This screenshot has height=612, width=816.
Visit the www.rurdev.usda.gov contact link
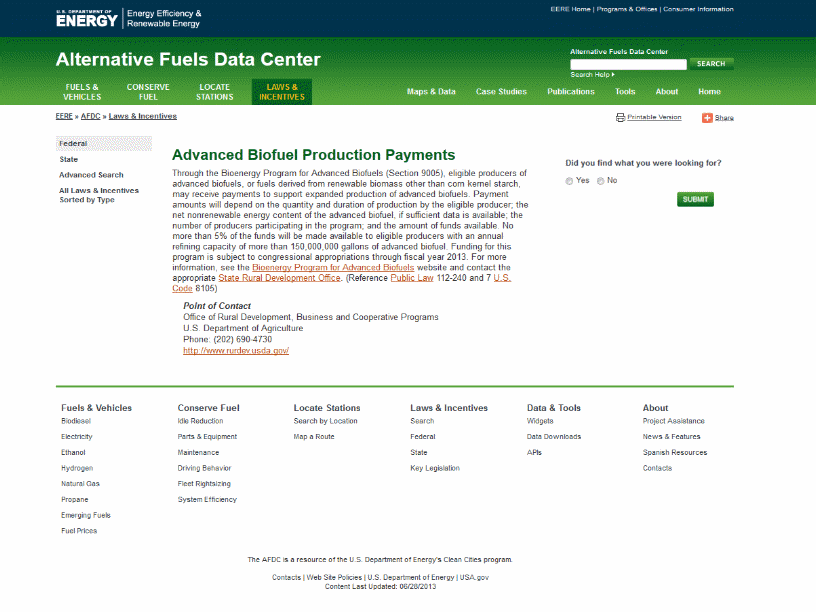236,351
